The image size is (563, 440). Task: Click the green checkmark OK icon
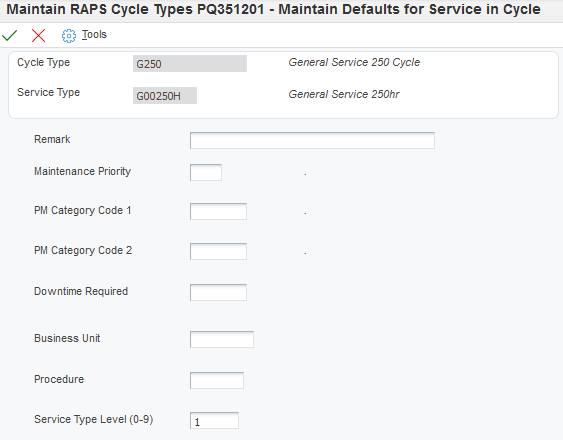coord(10,35)
